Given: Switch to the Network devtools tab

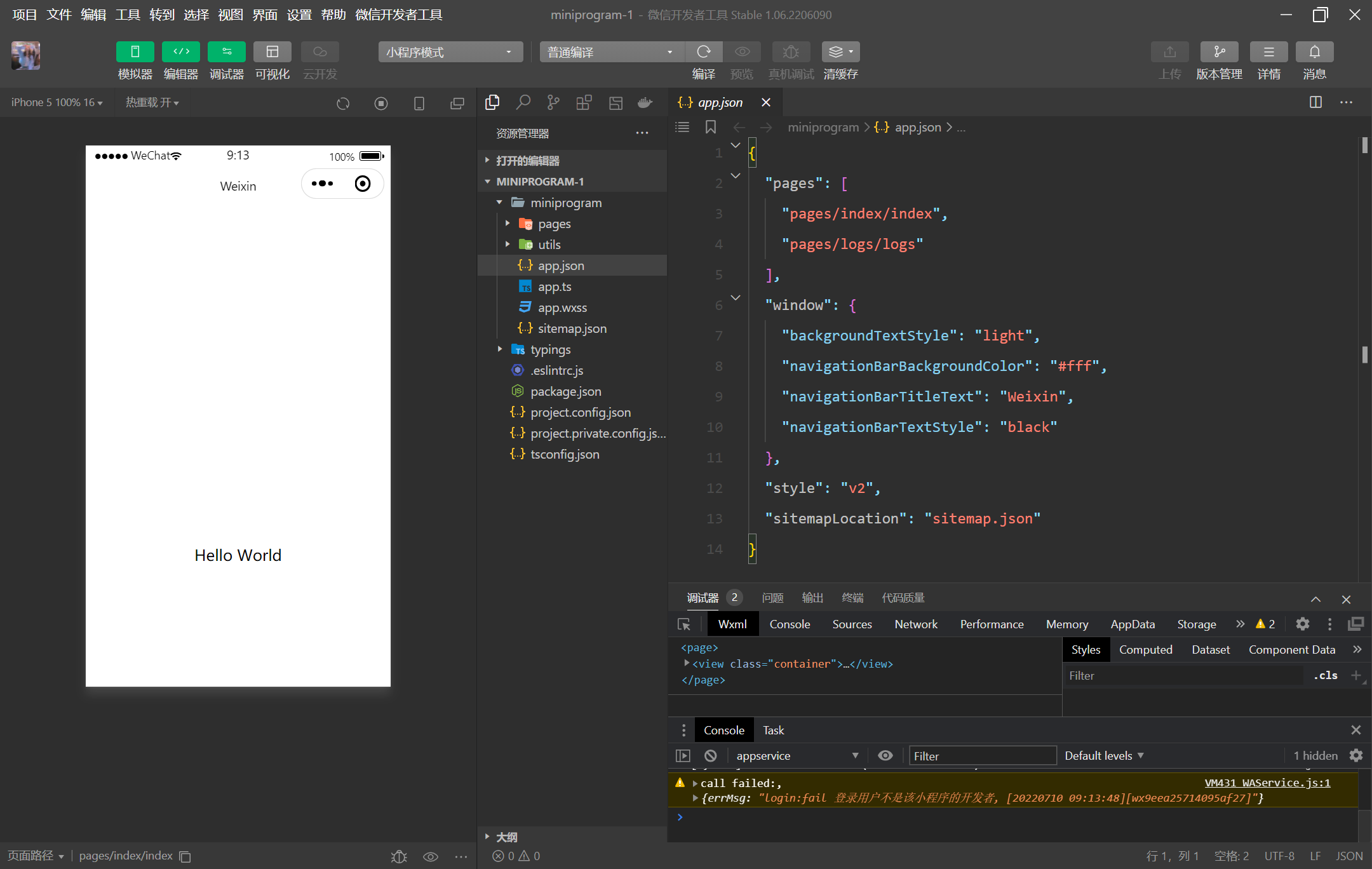Looking at the screenshot, I should point(916,624).
